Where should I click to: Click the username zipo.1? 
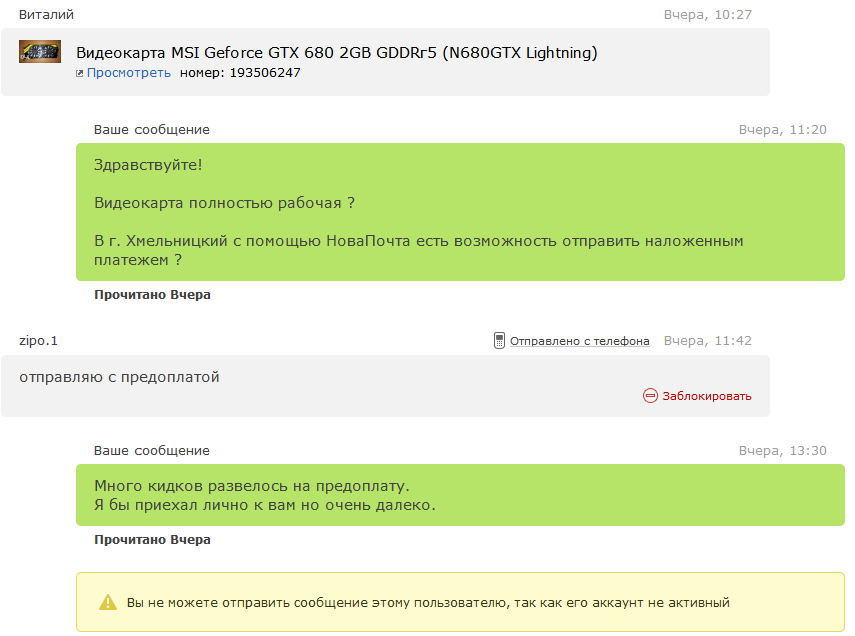(38, 341)
